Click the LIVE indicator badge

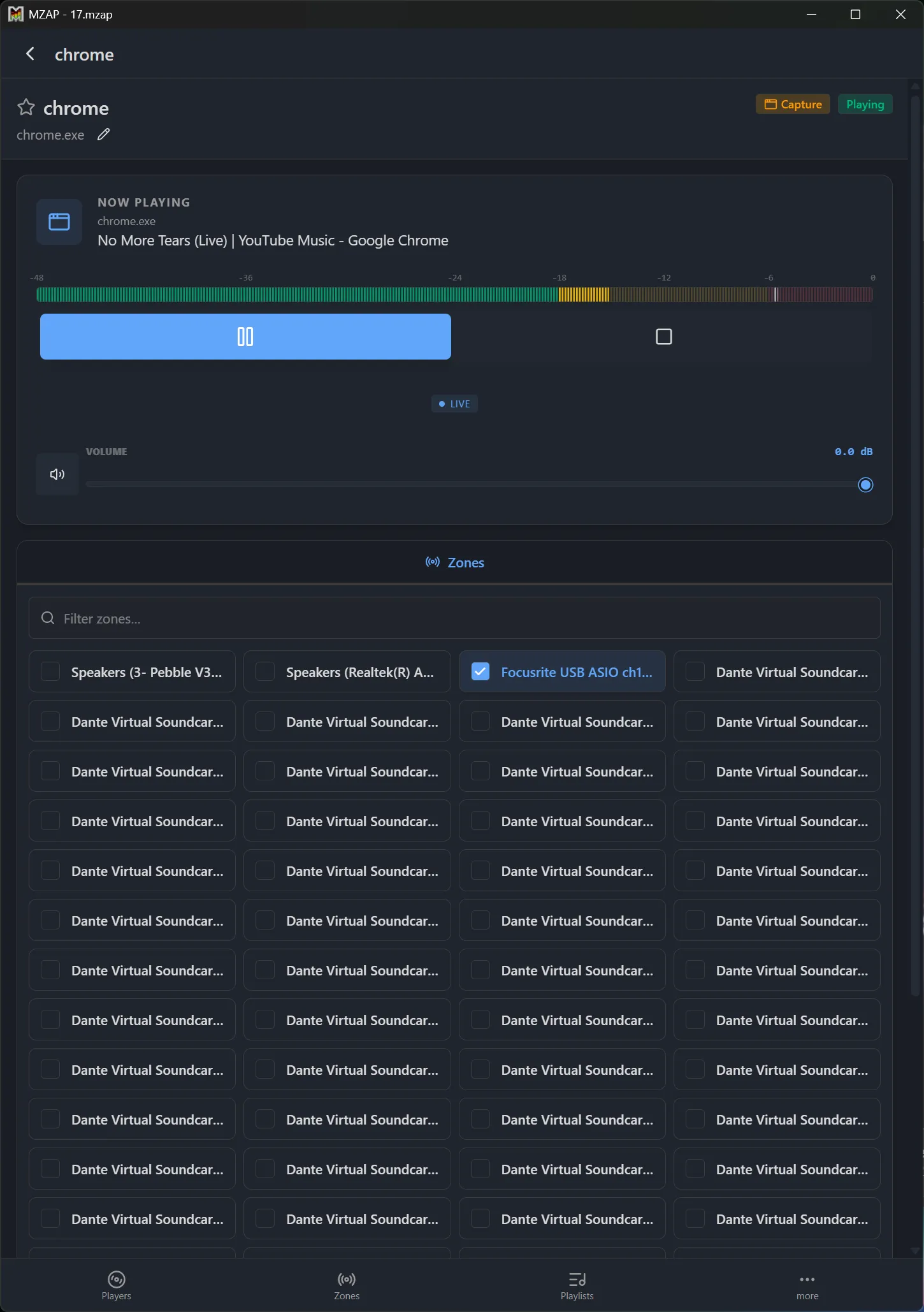coord(454,404)
